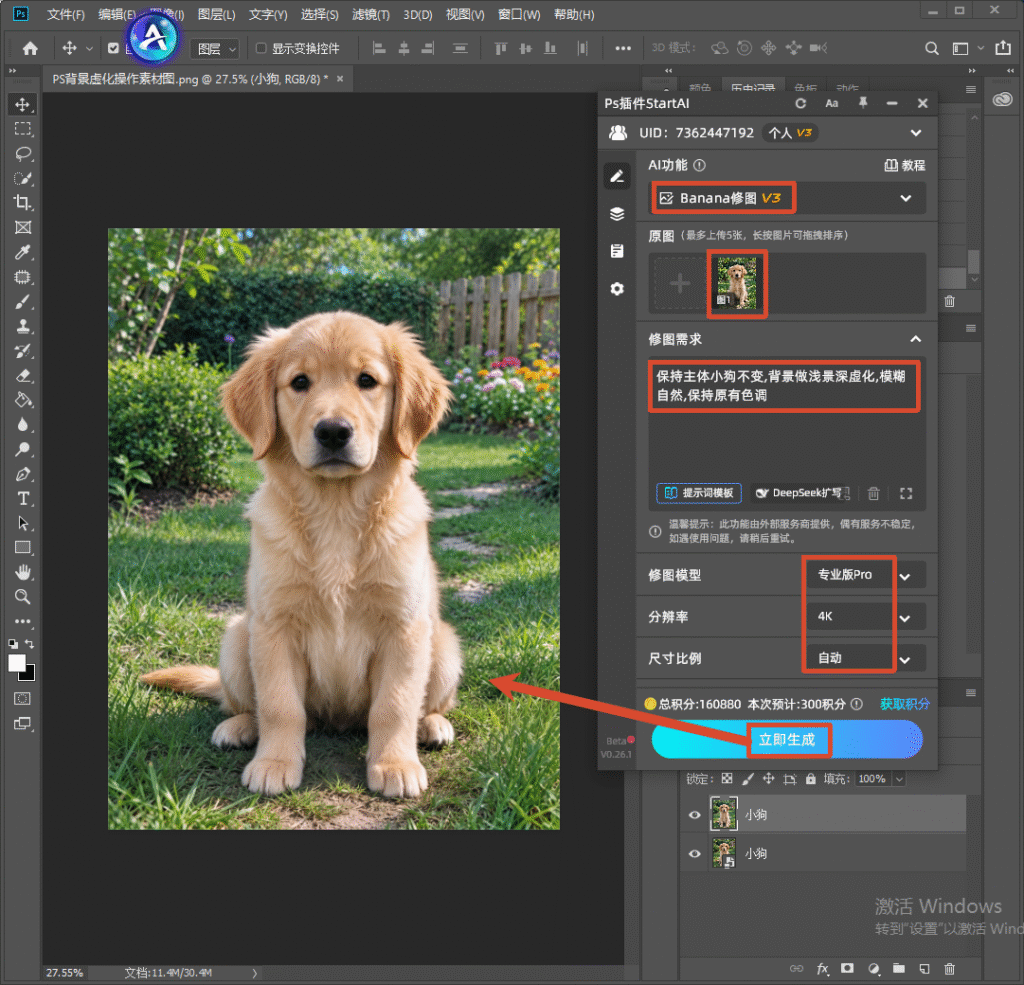
Task: Click the 获取积分 link
Action: tap(904, 703)
